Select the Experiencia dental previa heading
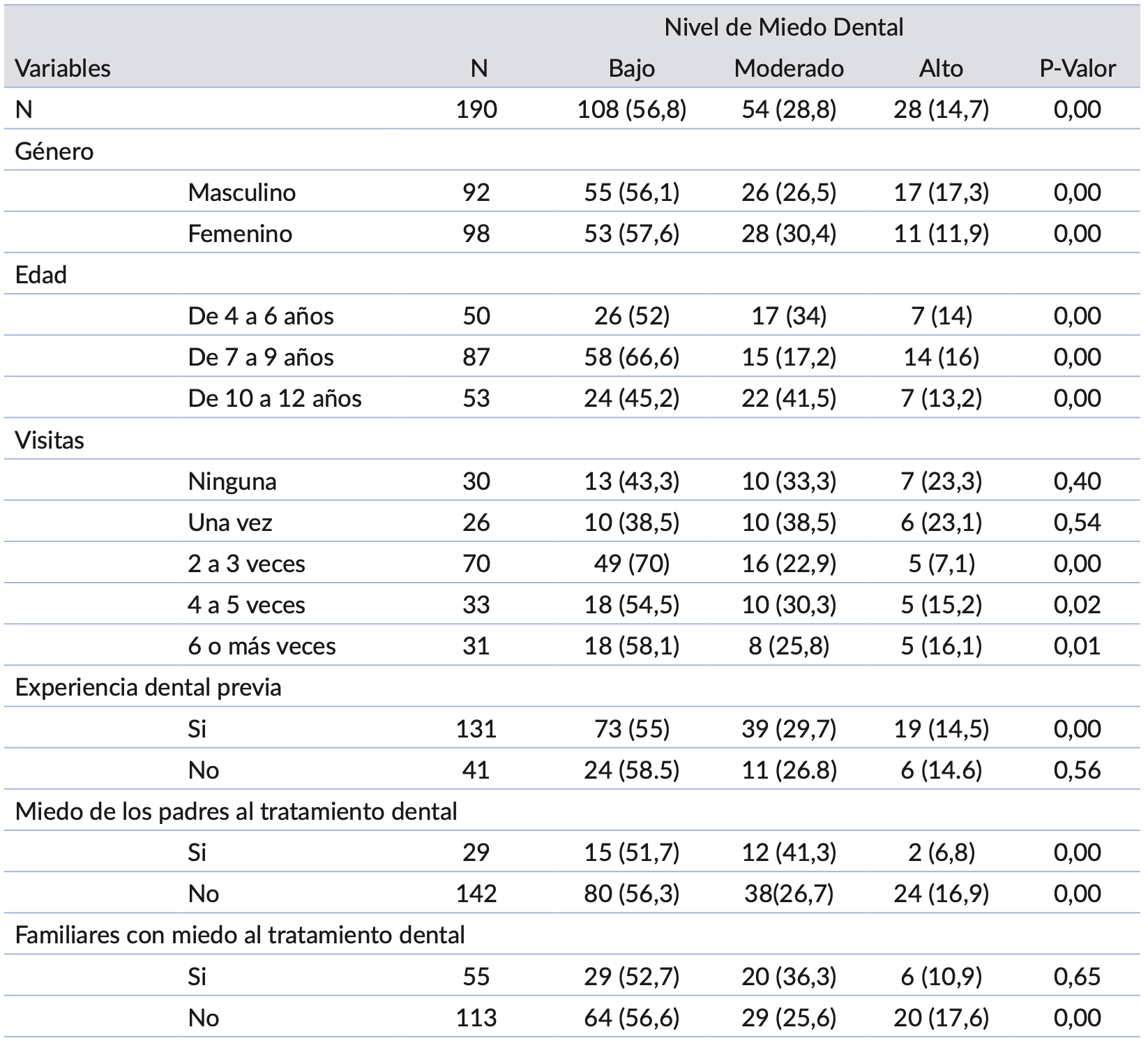 (x=148, y=687)
